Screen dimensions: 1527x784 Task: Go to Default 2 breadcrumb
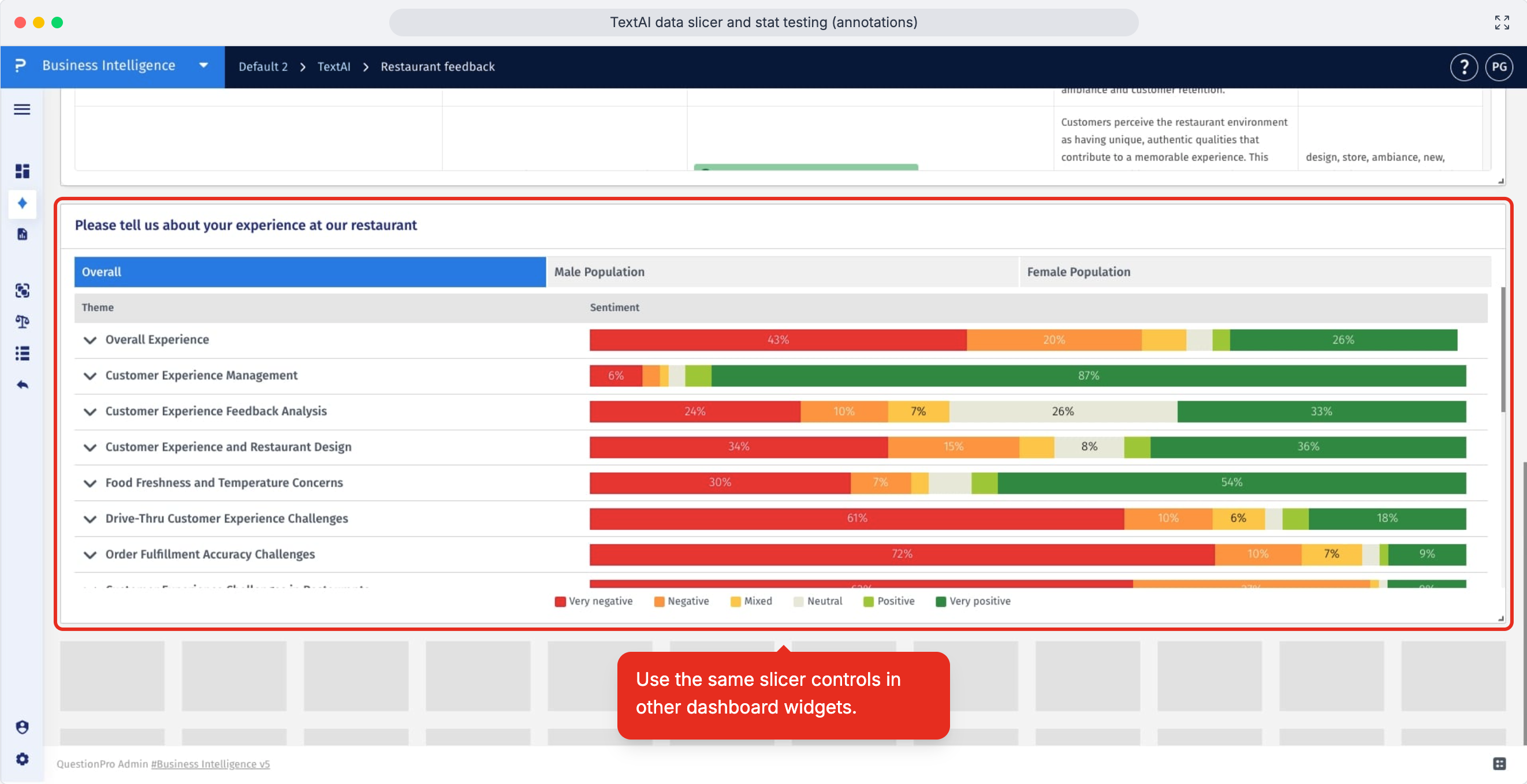point(263,66)
